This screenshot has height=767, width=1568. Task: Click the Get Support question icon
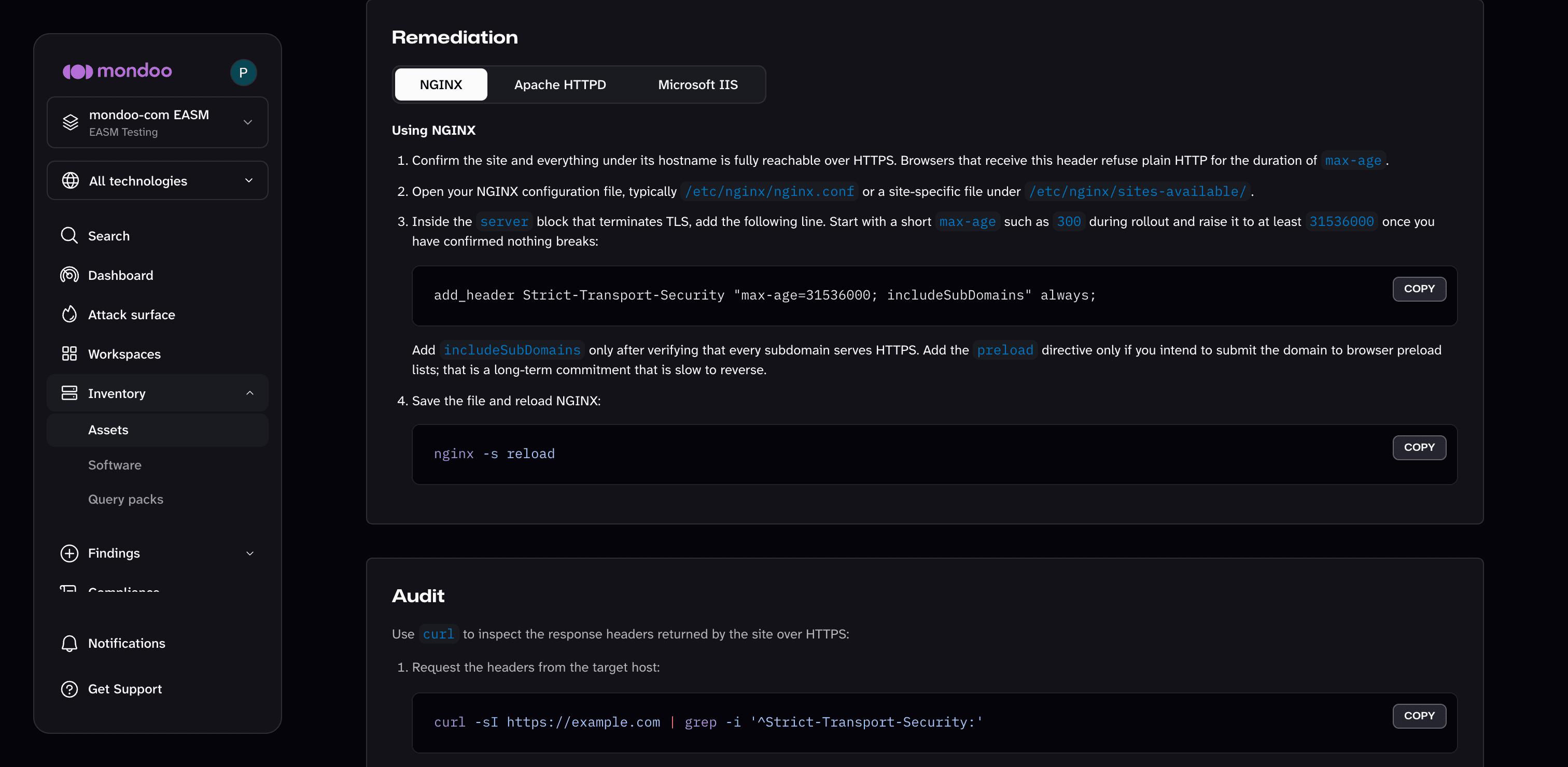[x=69, y=689]
